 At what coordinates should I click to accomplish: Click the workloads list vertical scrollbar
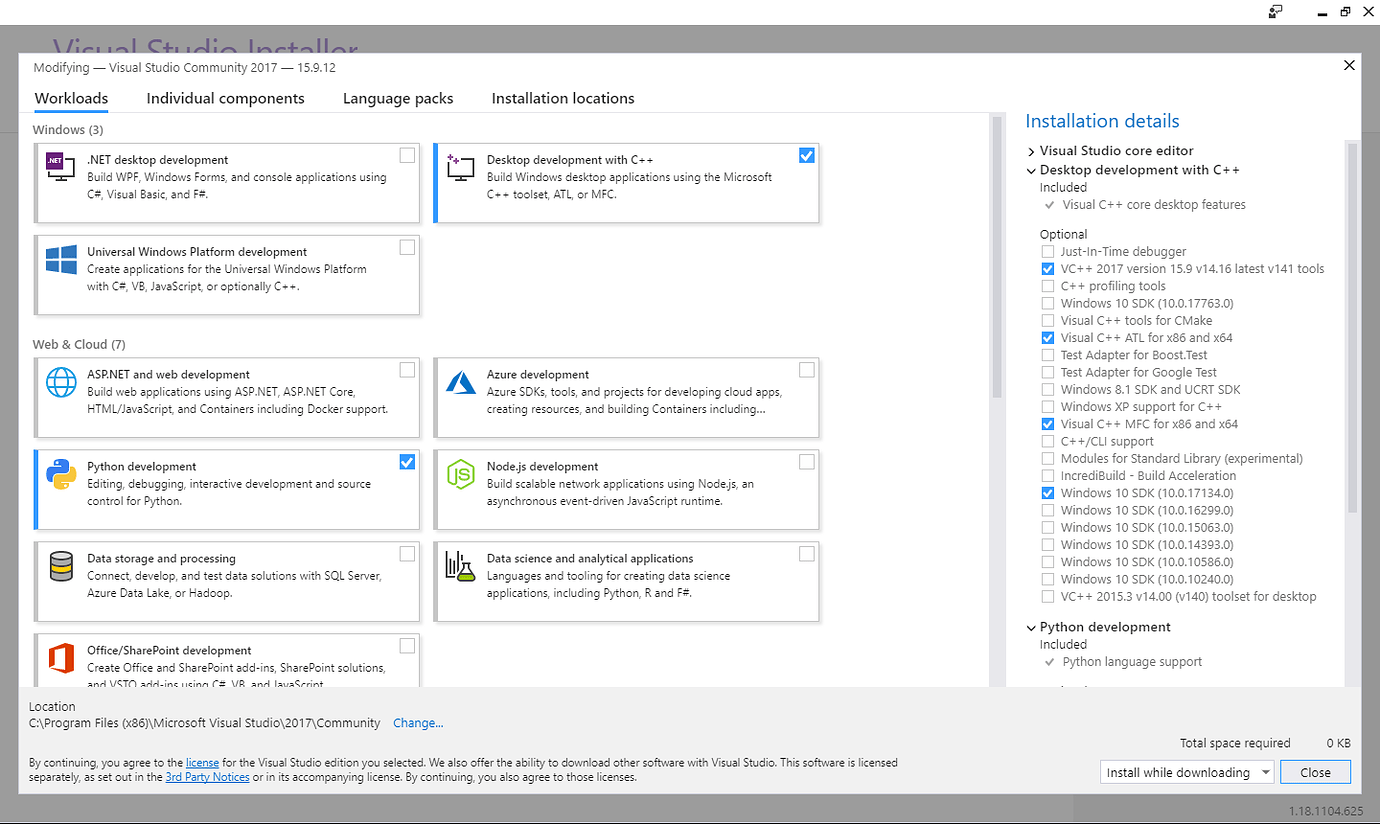click(x=996, y=260)
